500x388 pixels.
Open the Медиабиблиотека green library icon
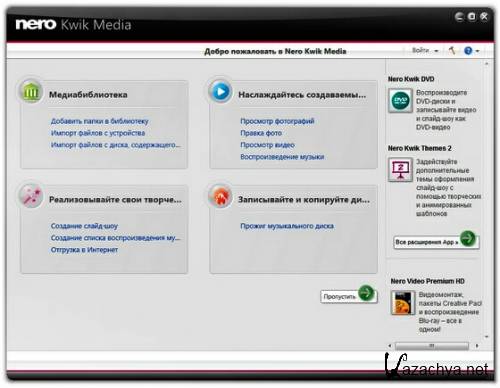tap(31, 91)
